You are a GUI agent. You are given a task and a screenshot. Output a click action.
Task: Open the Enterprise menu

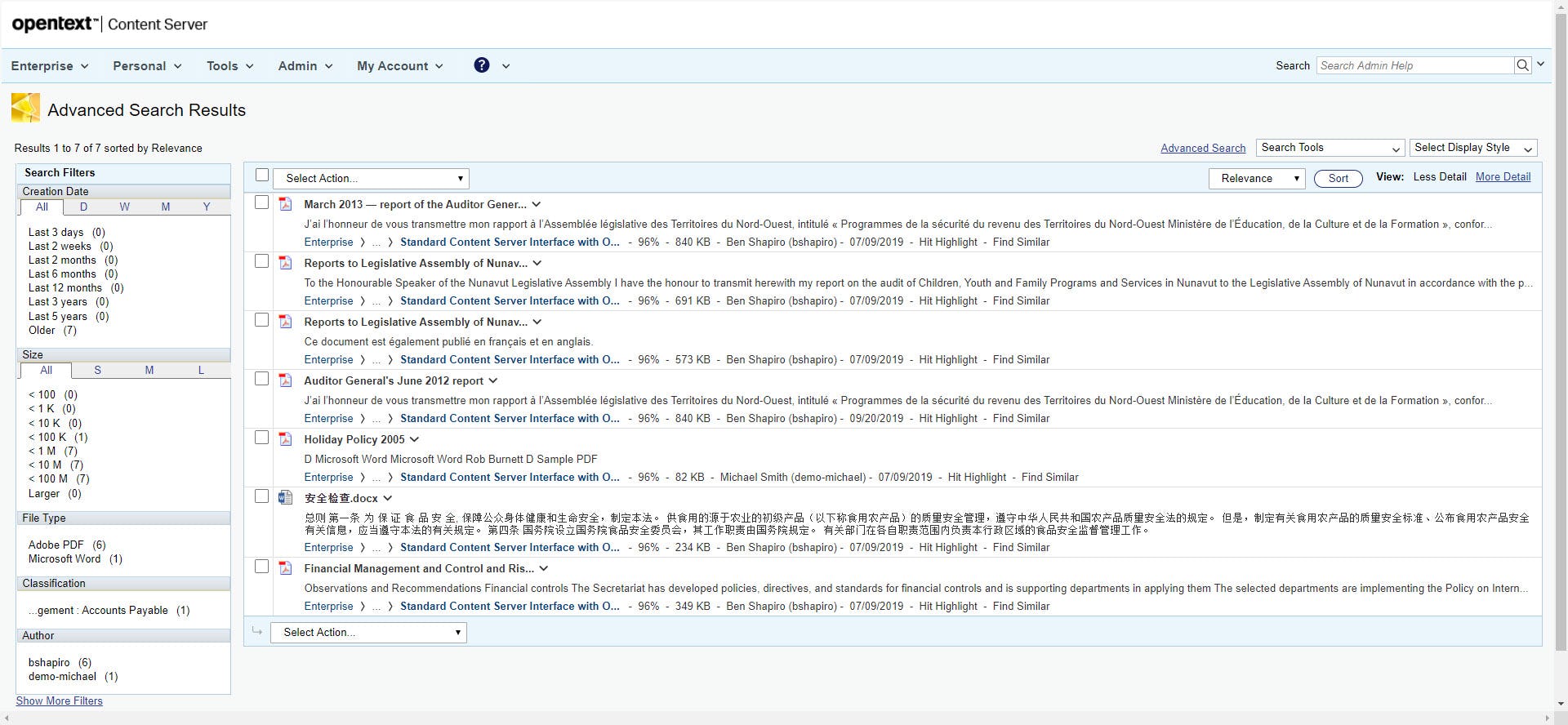(x=50, y=66)
